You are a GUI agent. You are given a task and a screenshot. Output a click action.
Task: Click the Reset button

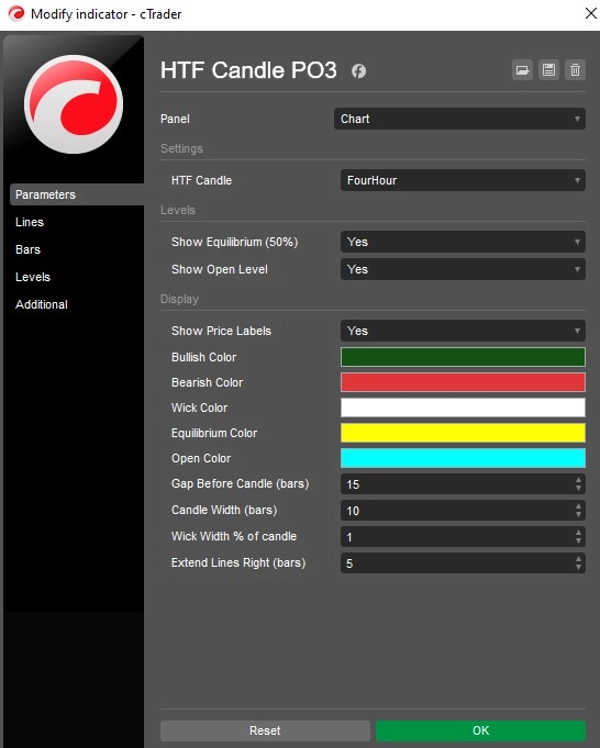(265, 730)
